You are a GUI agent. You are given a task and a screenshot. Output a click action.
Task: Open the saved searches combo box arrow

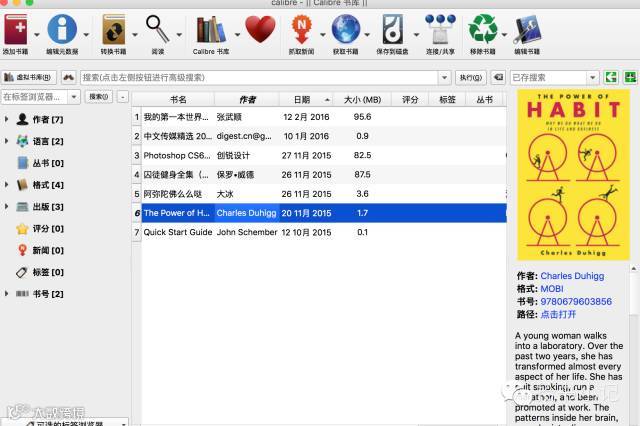(593, 77)
